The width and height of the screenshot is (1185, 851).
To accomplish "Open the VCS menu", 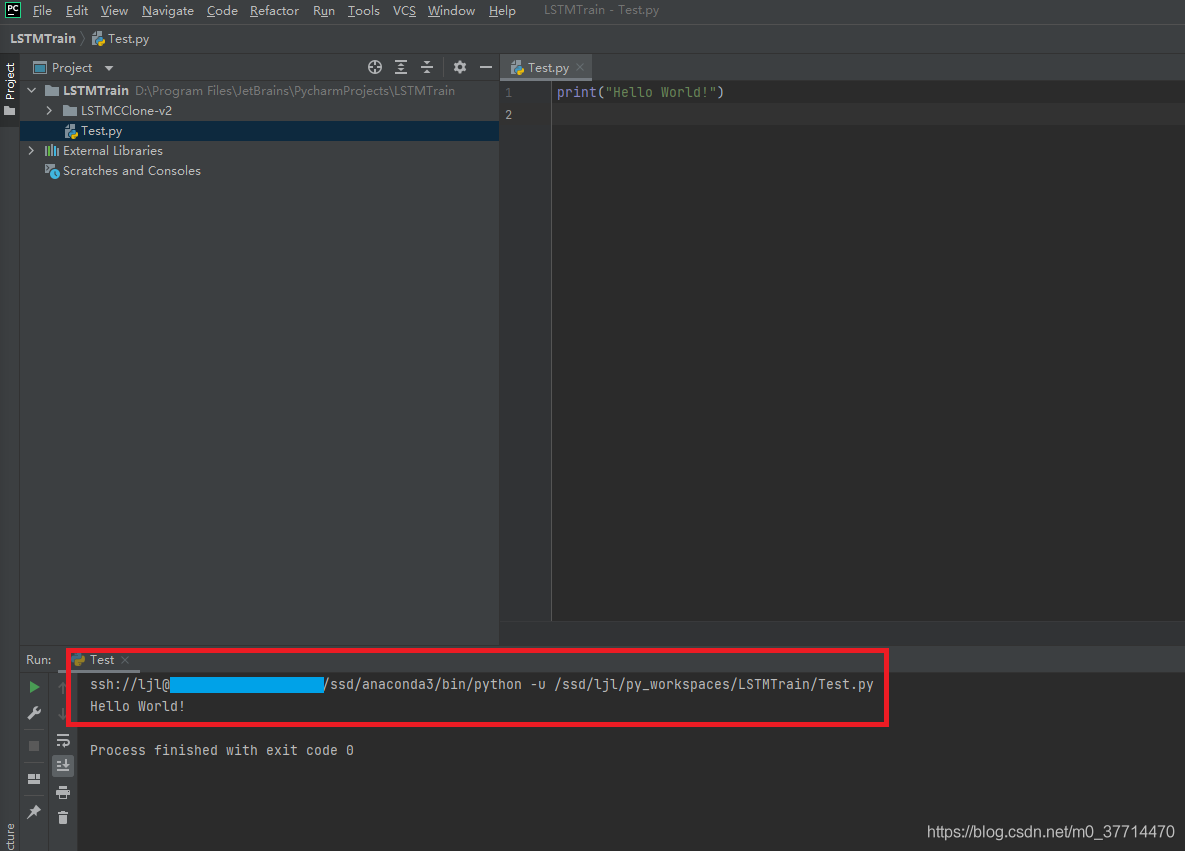I will click(x=404, y=11).
